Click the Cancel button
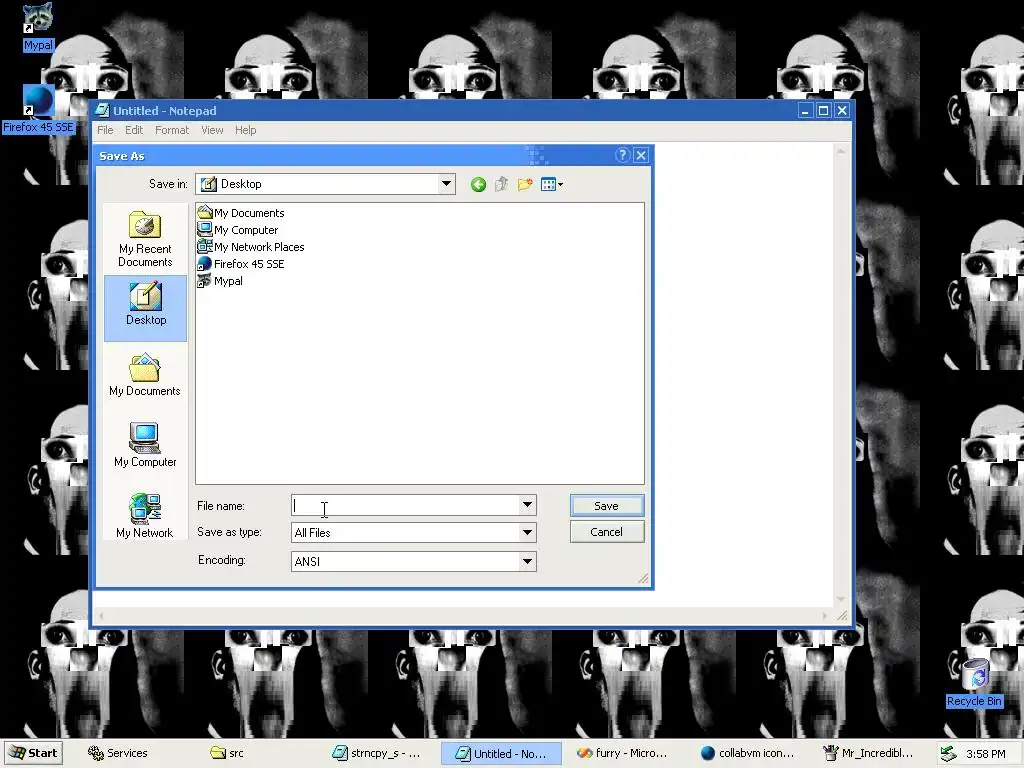Image resolution: width=1024 pixels, height=768 pixels. click(x=607, y=532)
